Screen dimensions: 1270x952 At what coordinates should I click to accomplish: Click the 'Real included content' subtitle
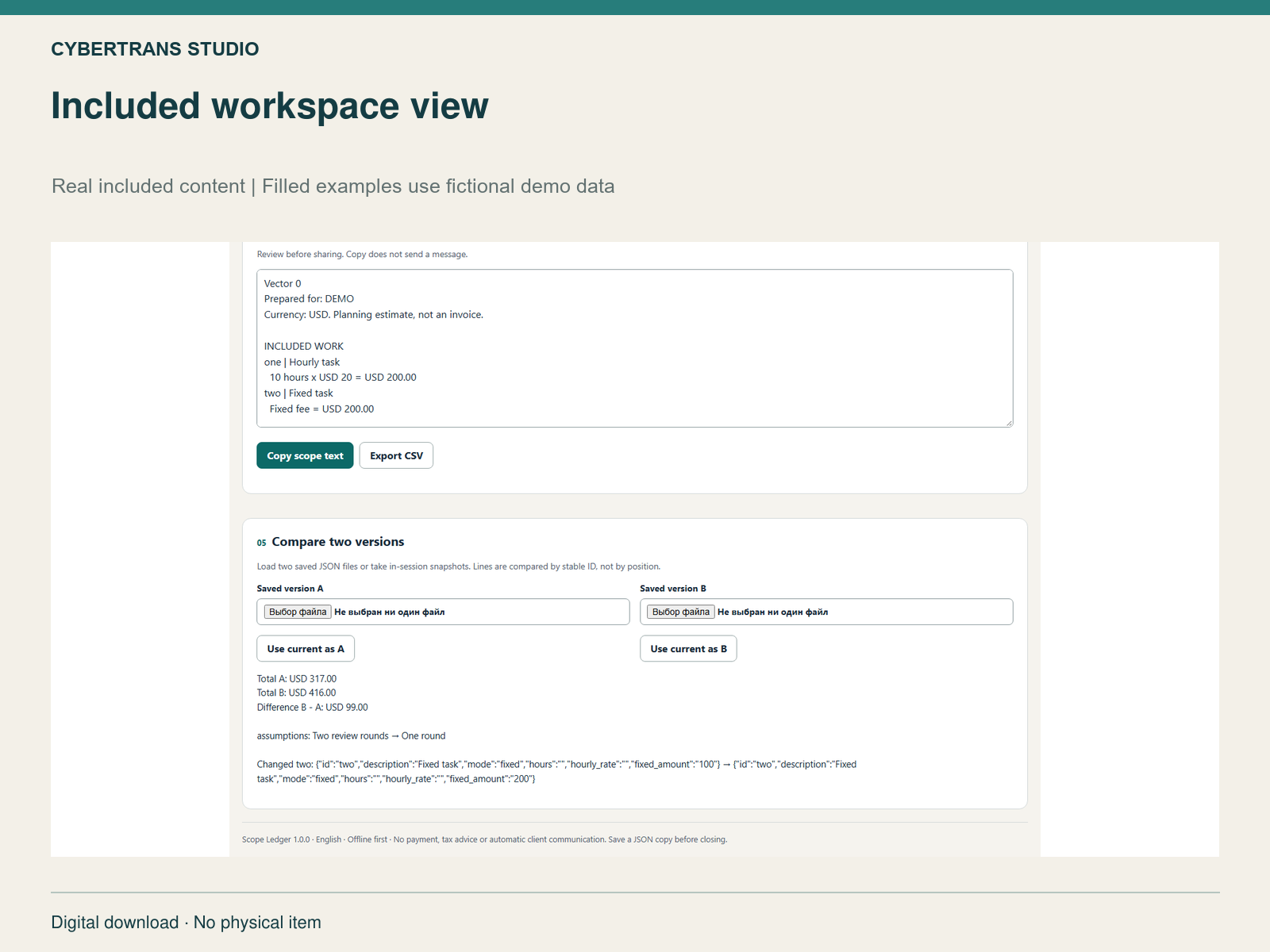pyautogui.click(x=333, y=186)
